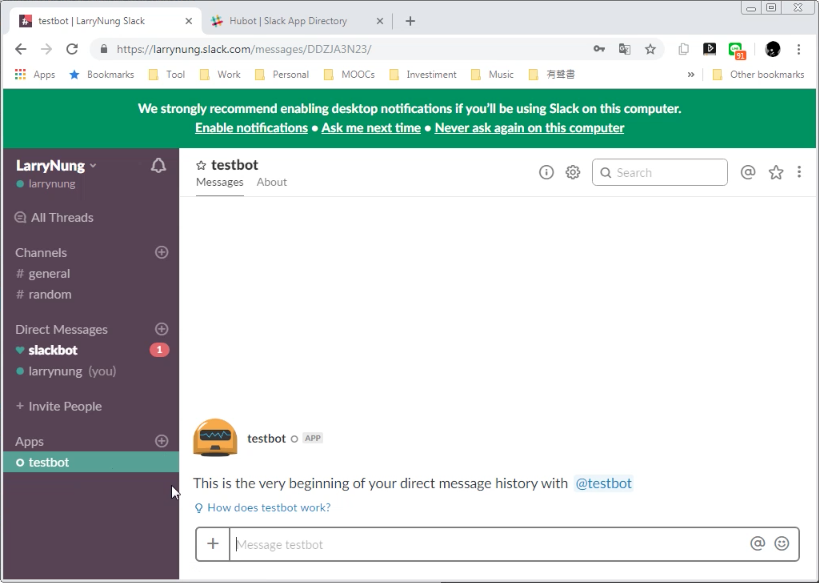This screenshot has height=583, width=819.
Task: Open the MOOCs bookmarks folder
Action: point(349,75)
